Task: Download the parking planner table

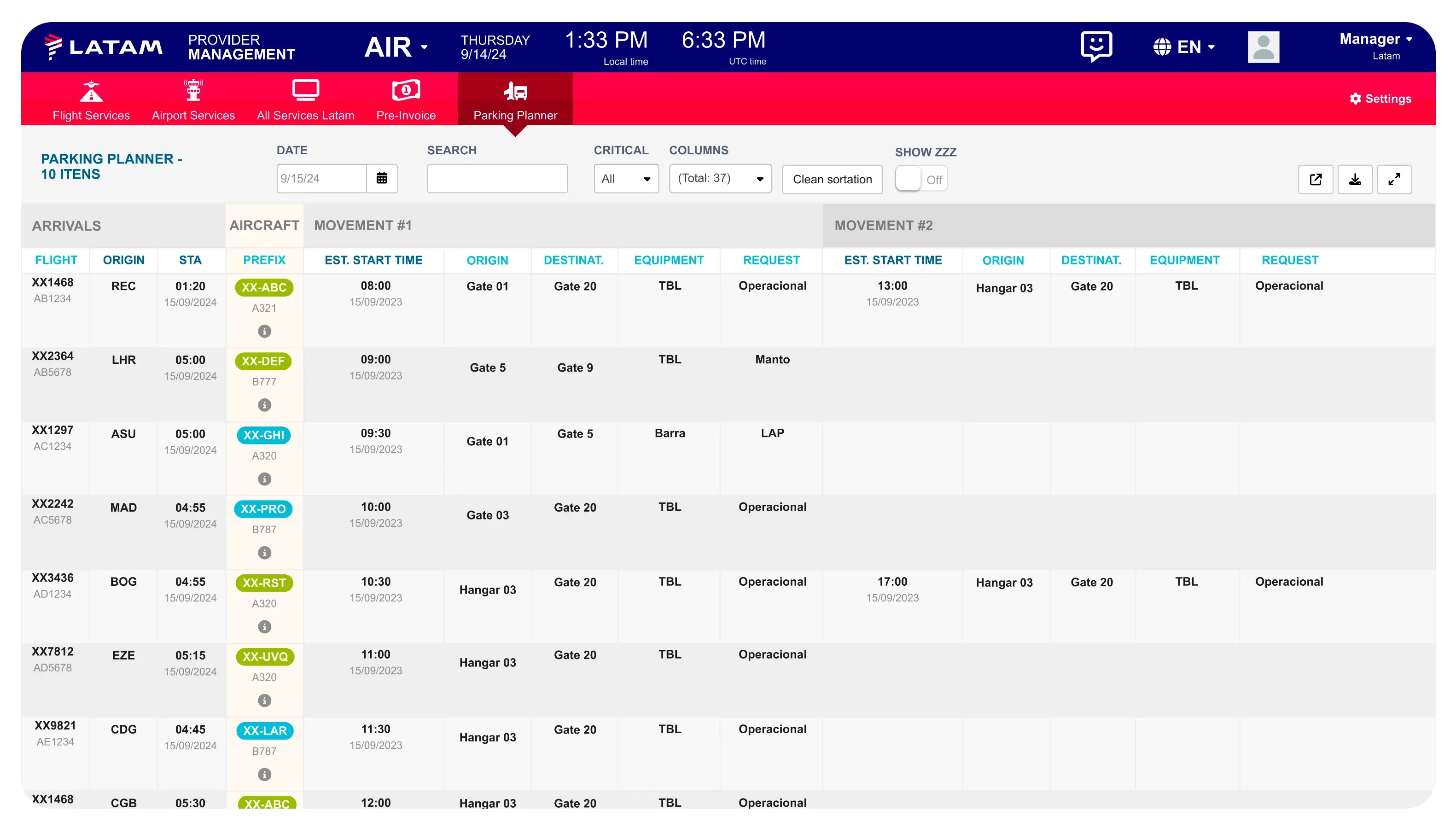Action: [x=1354, y=179]
